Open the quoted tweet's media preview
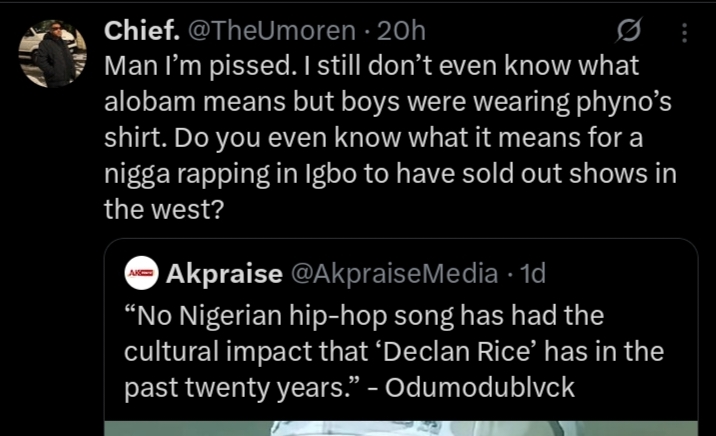 400,427
